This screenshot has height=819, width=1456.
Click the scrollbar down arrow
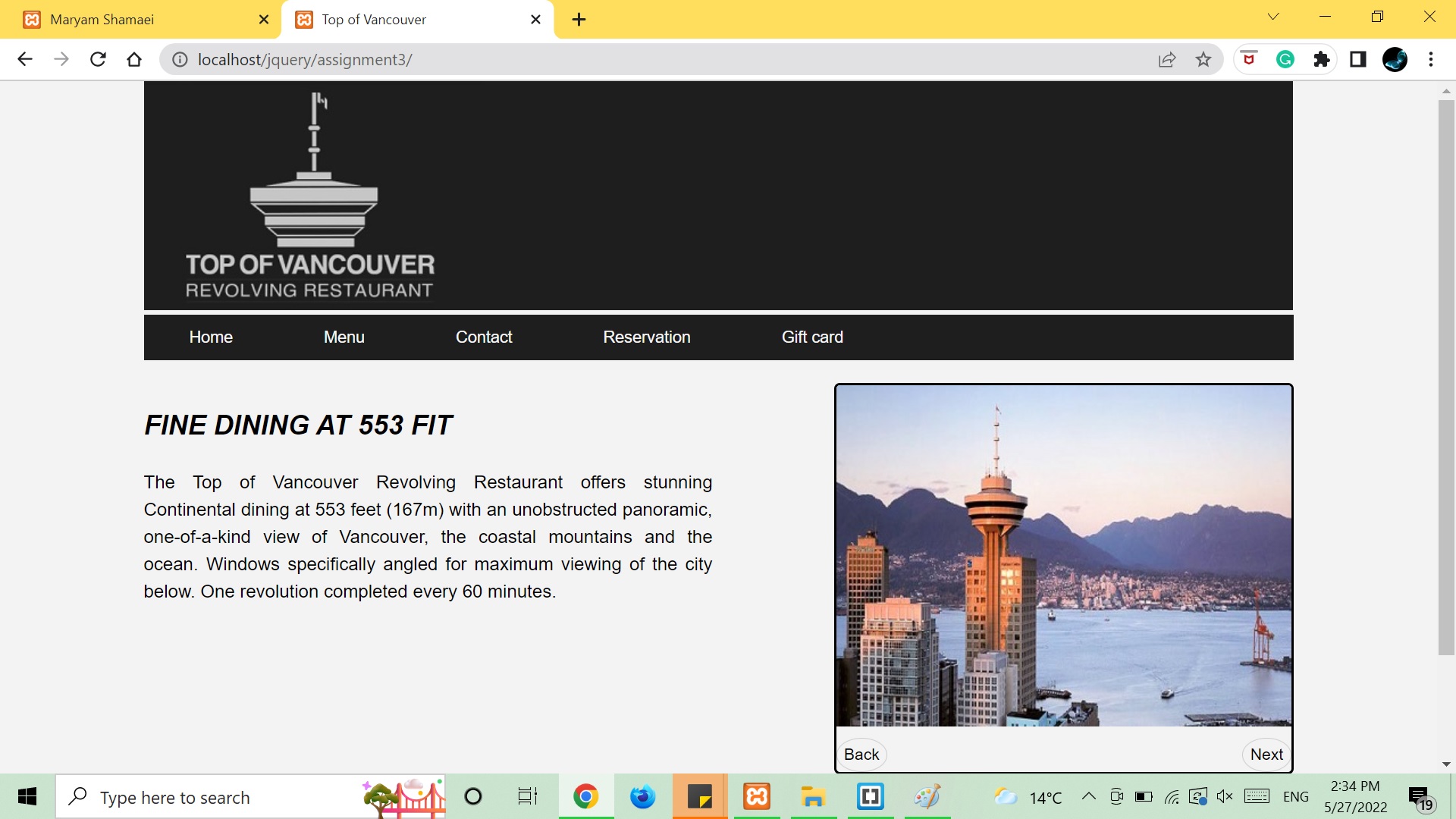(1446, 764)
